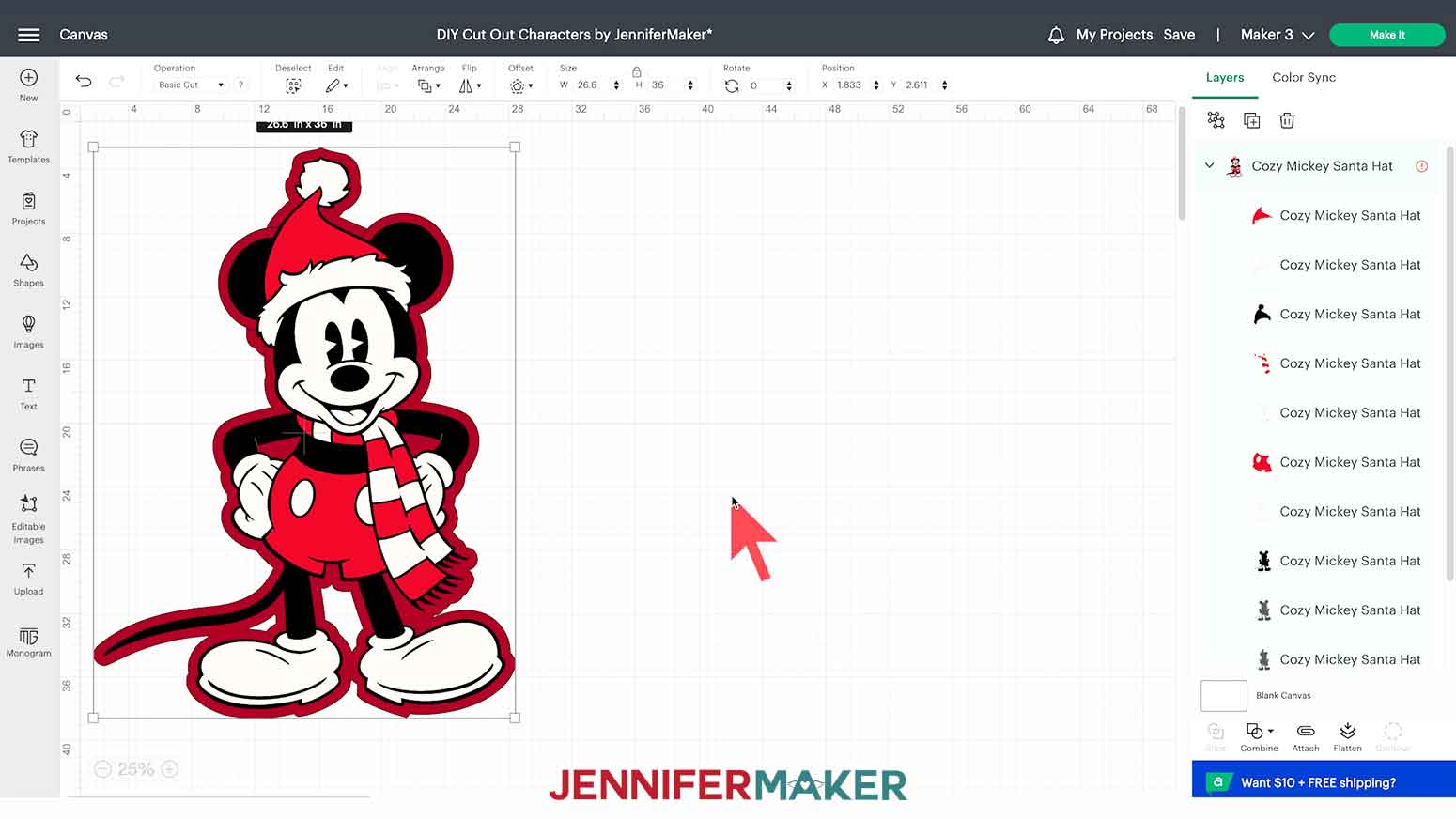Collapse the Cozy Mickey Santa Hat group
This screenshot has width=1456, height=819.
click(1210, 165)
